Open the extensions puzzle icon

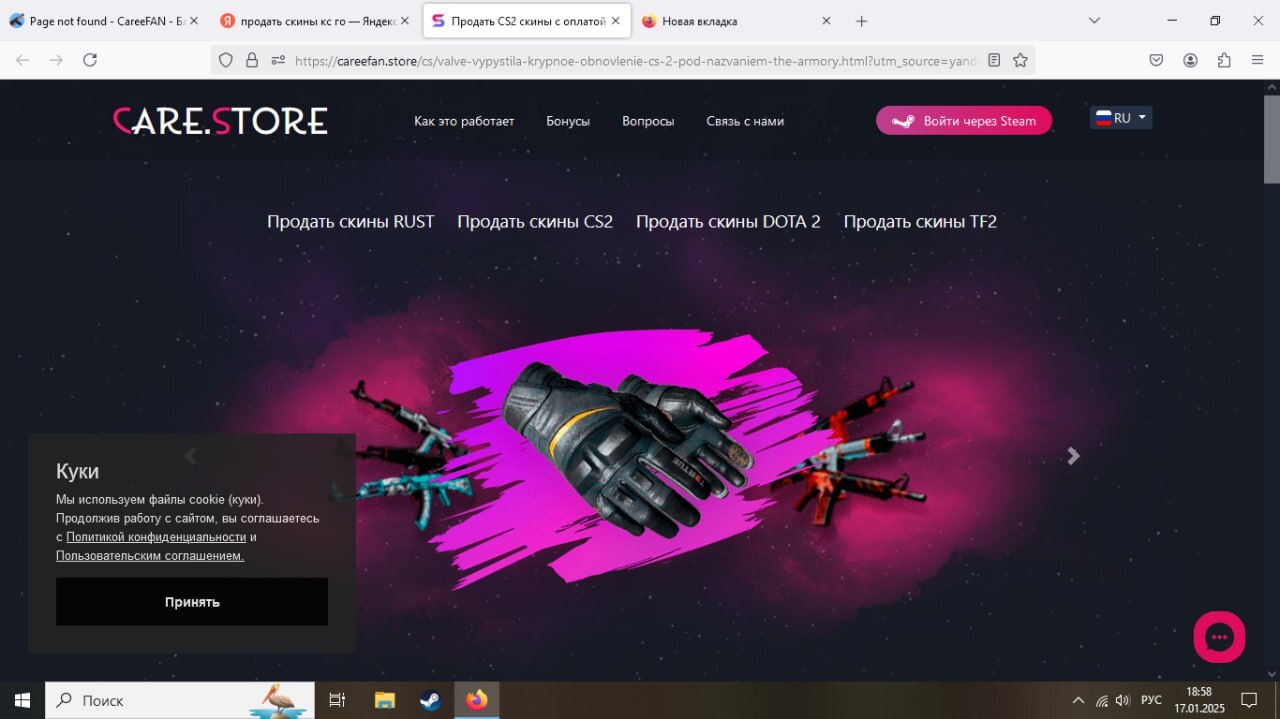(x=1224, y=60)
